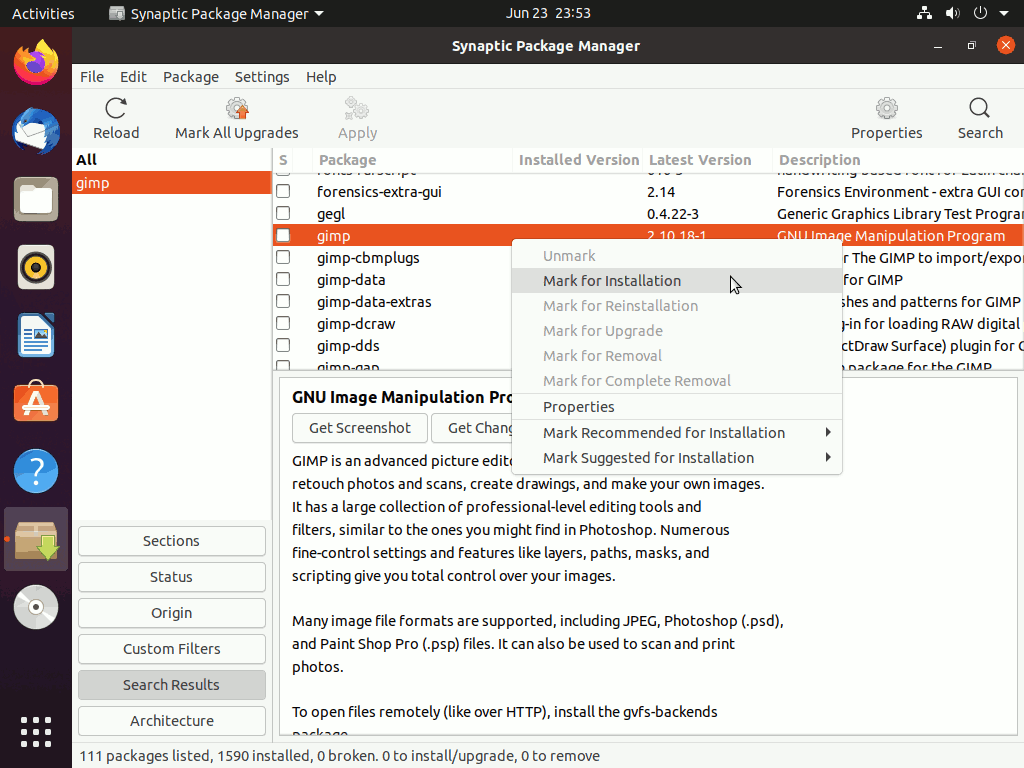Open the Help menu
1024x768 pixels.
coord(321,76)
